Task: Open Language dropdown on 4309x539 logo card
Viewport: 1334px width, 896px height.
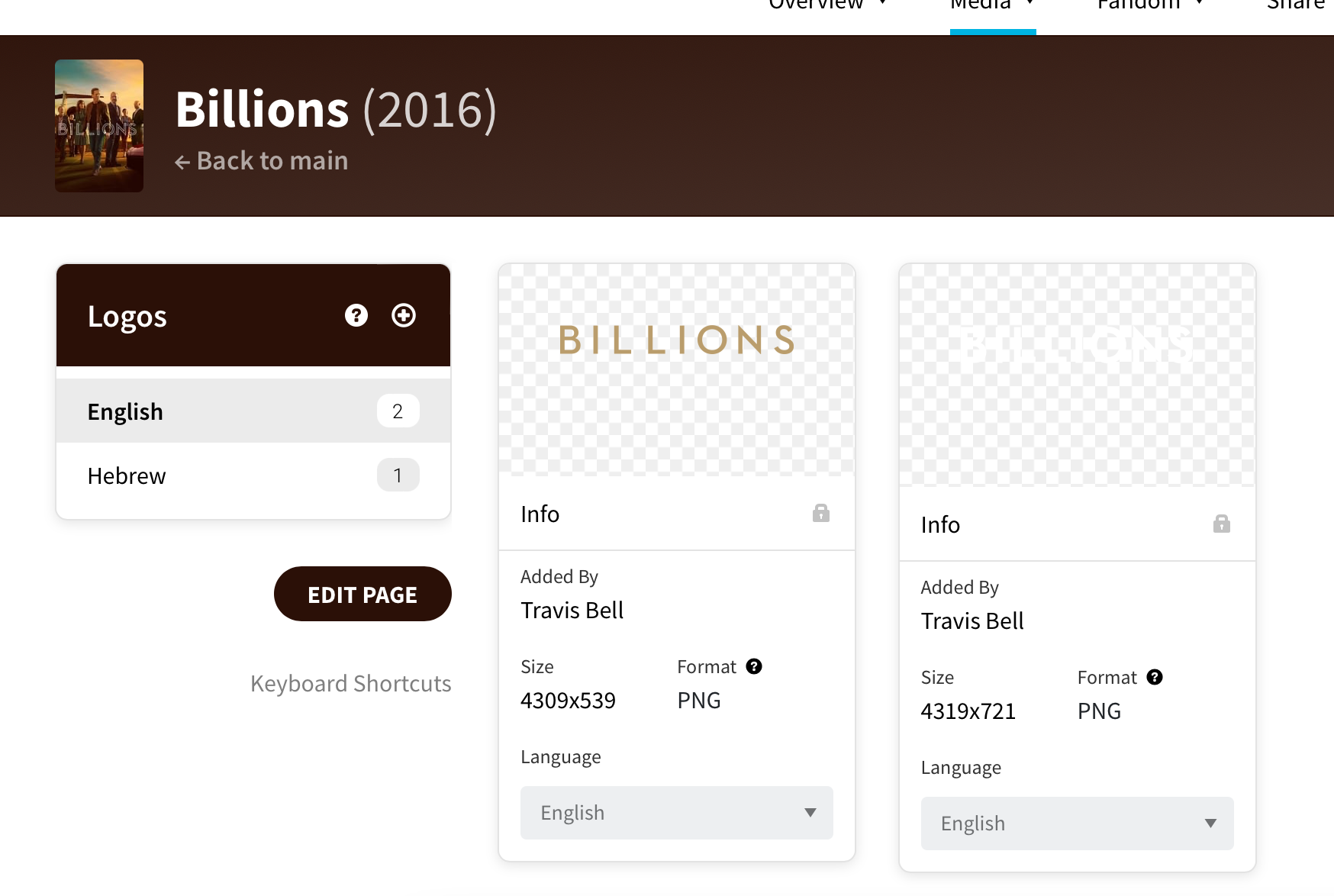Action: 677,813
